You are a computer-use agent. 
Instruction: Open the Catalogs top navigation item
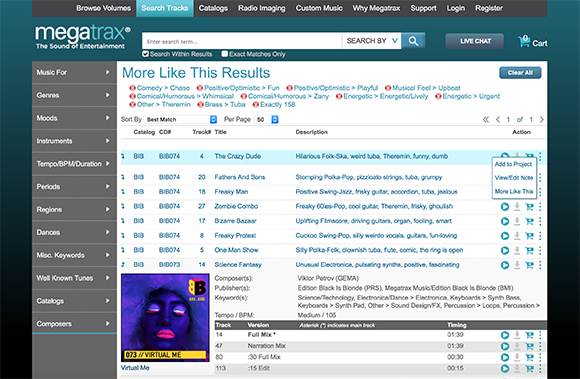pyautogui.click(x=213, y=8)
